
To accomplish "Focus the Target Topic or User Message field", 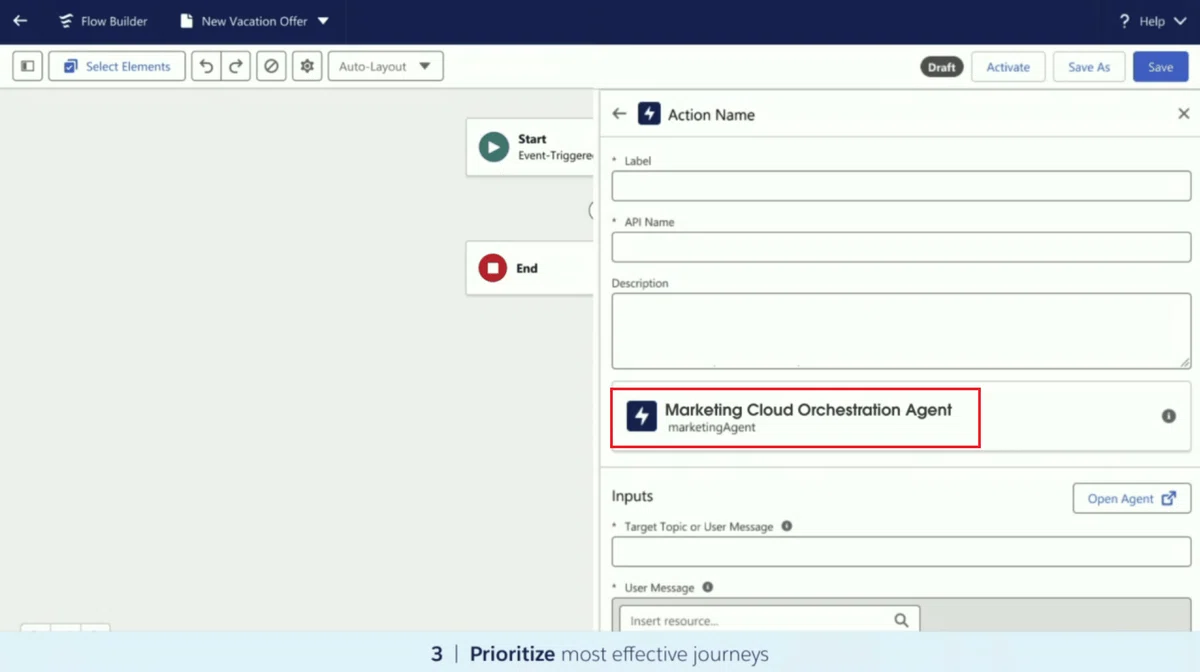I will 901,552.
